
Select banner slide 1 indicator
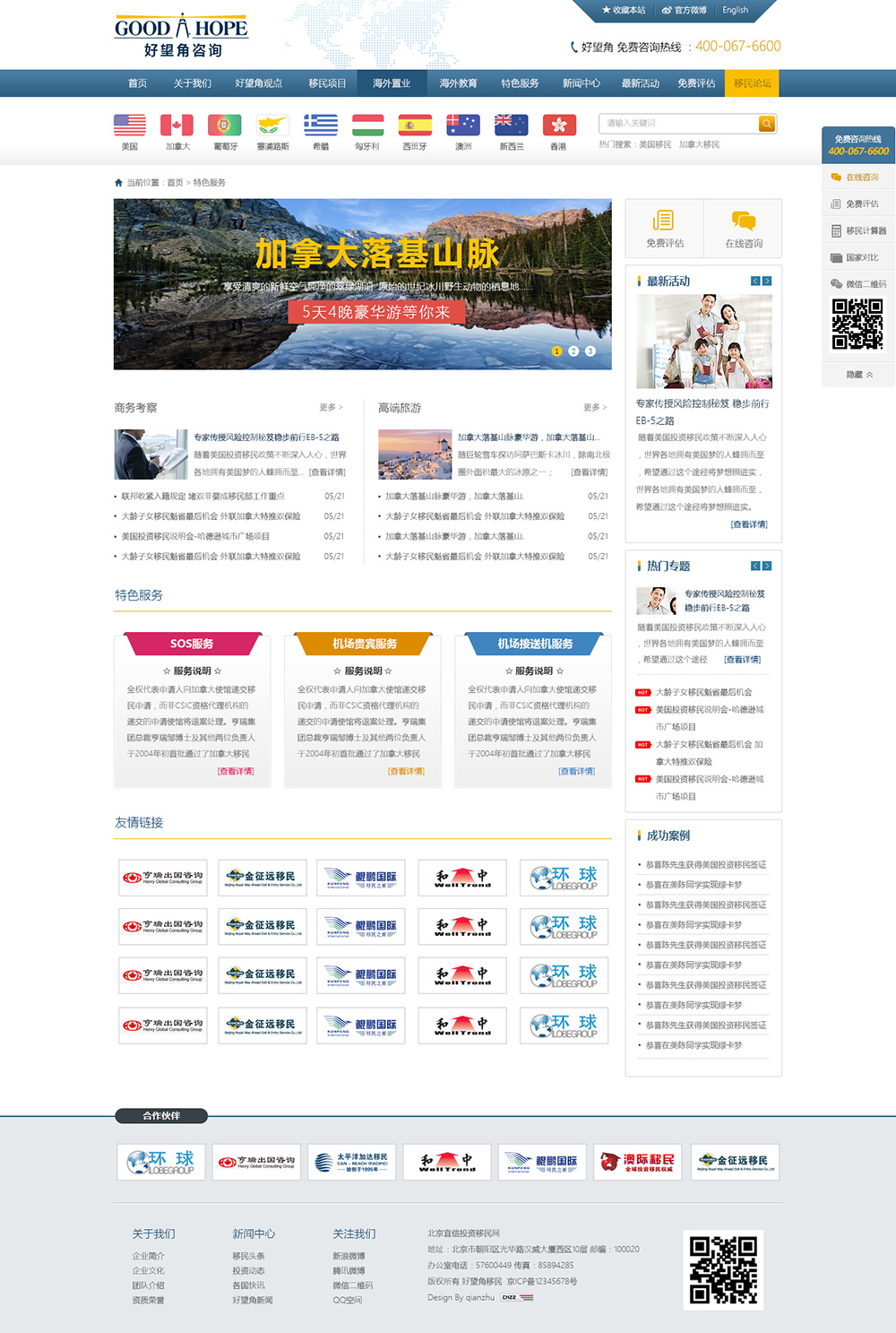pyautogui.click(x=556, y=351)
